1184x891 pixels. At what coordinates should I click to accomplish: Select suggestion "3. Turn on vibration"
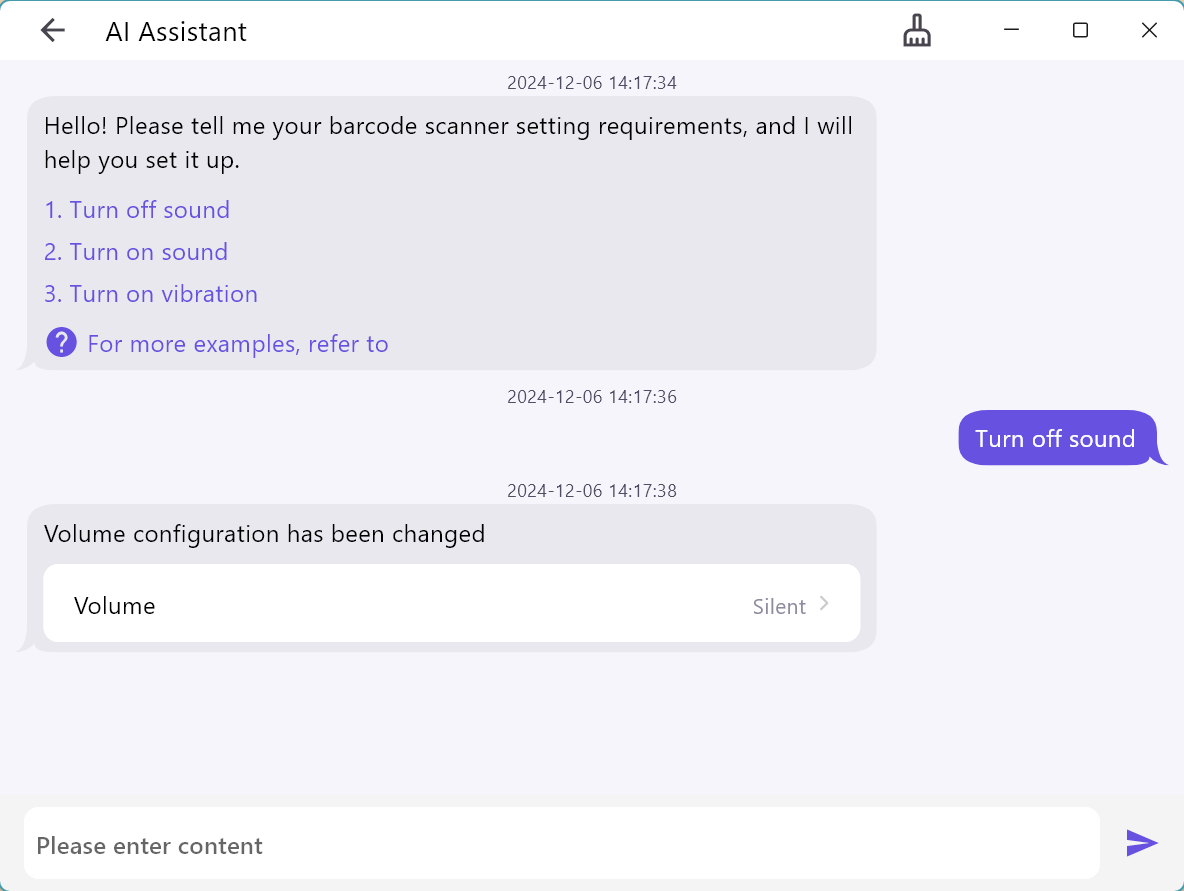[x=151, y=294]
